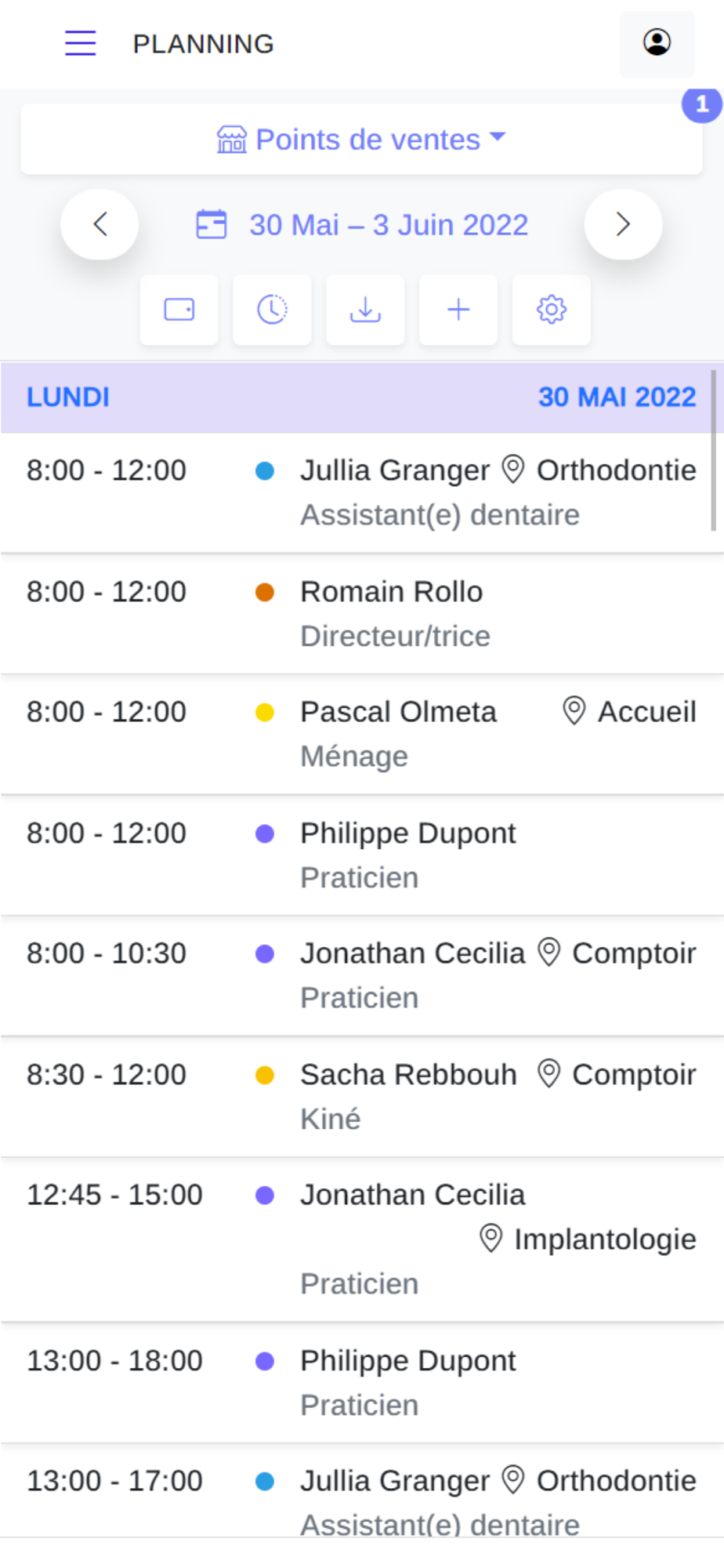Open the user account profile icon
Screen dimensions: 724x1568
click(657, 43)
